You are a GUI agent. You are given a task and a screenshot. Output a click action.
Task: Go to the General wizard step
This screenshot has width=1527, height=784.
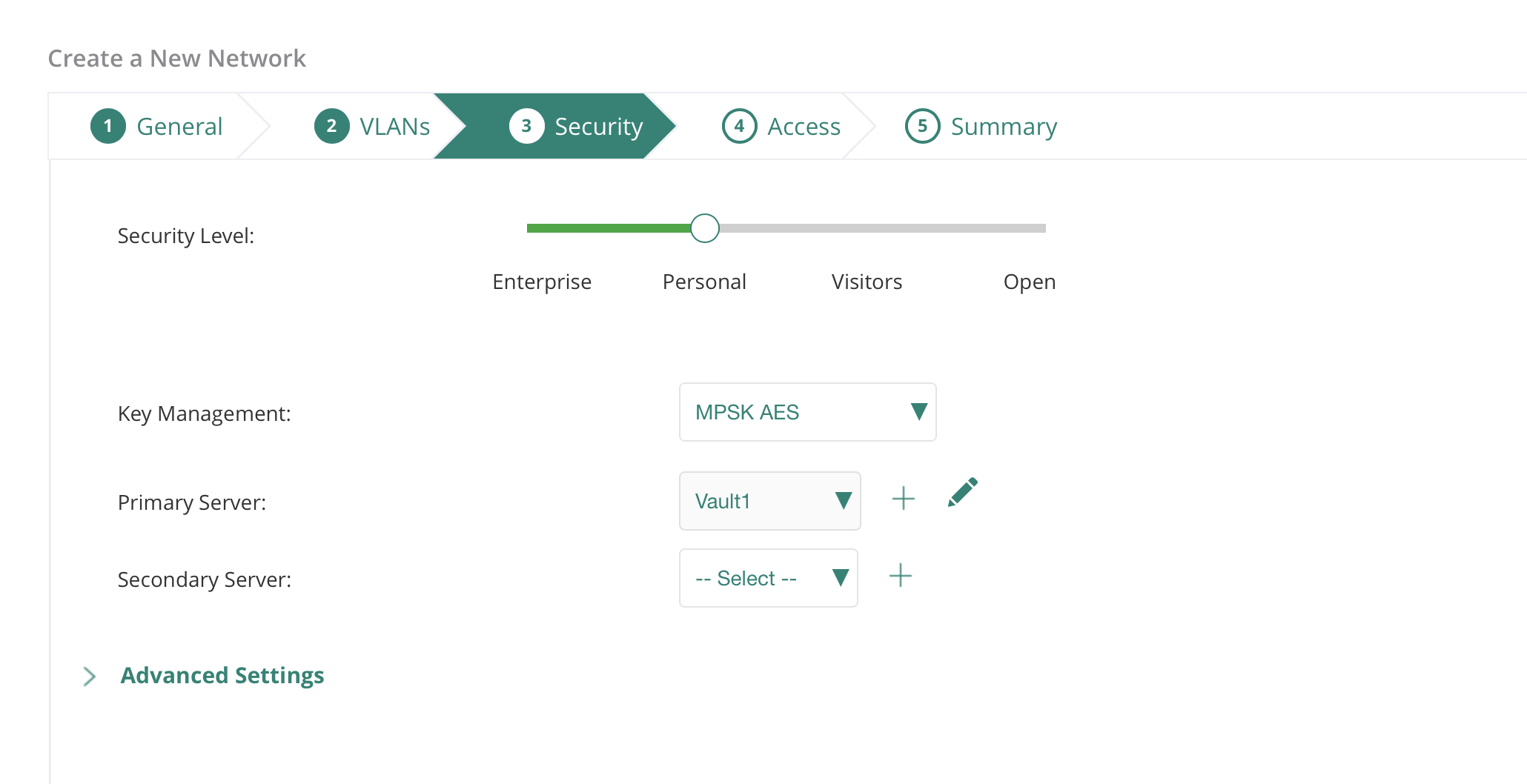pyautogui.click(x=179, y=127)
